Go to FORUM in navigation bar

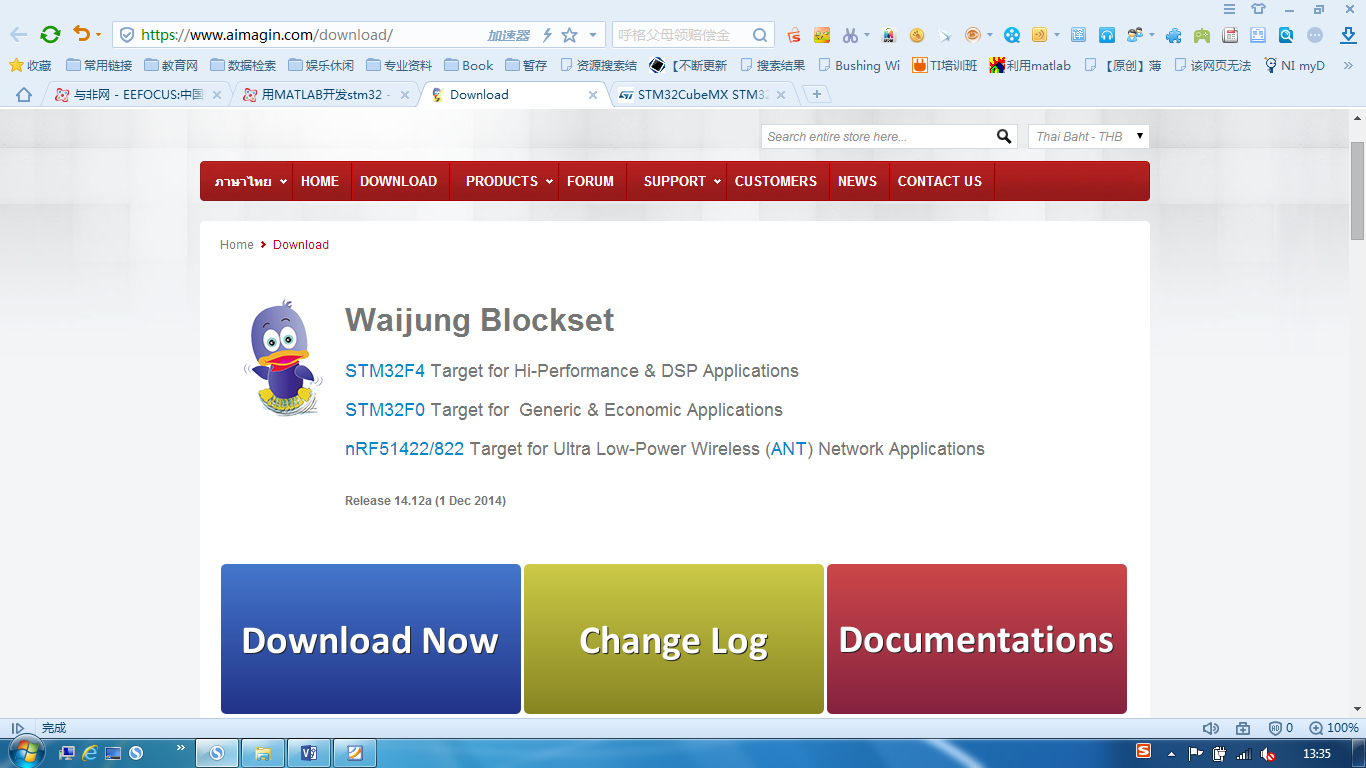(x=590, y=181)
